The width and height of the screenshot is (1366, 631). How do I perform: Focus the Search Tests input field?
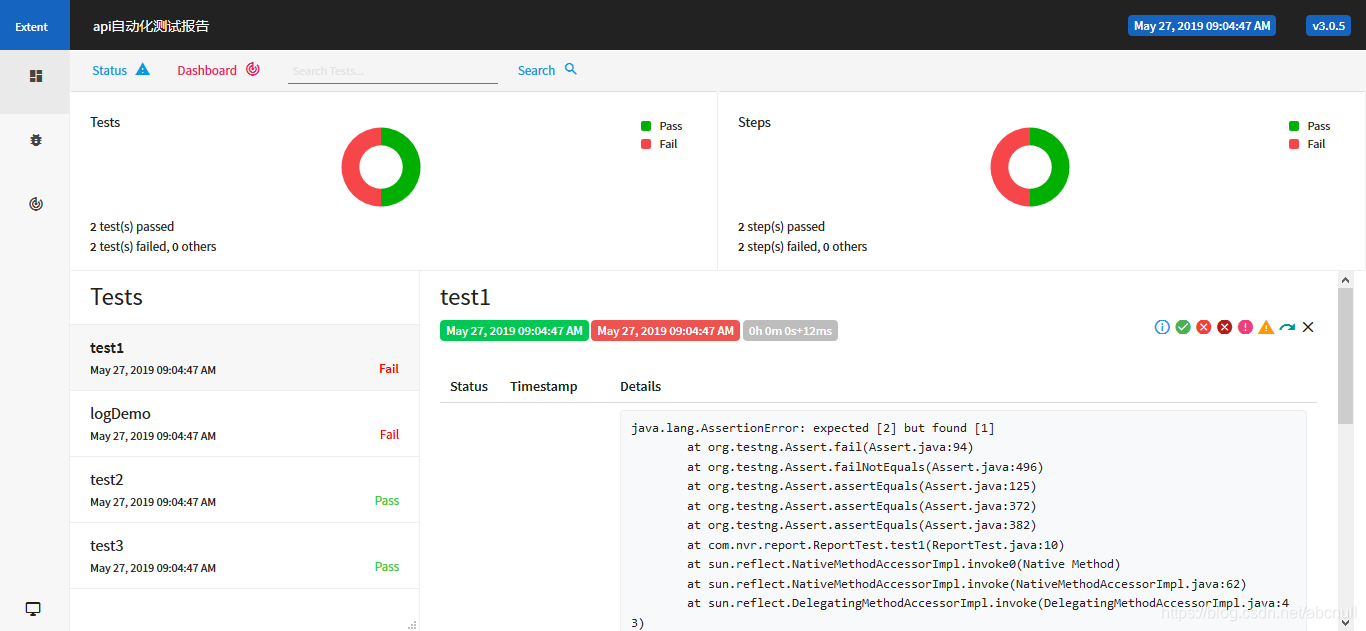(393, 71)
